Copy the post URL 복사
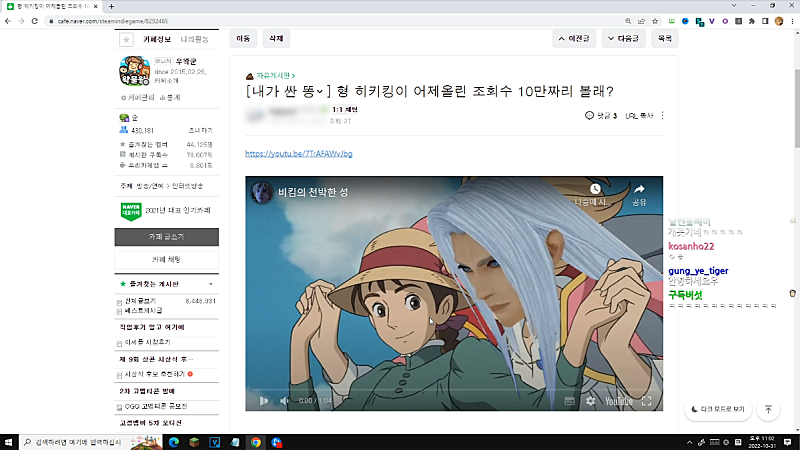 click(639, 116)
